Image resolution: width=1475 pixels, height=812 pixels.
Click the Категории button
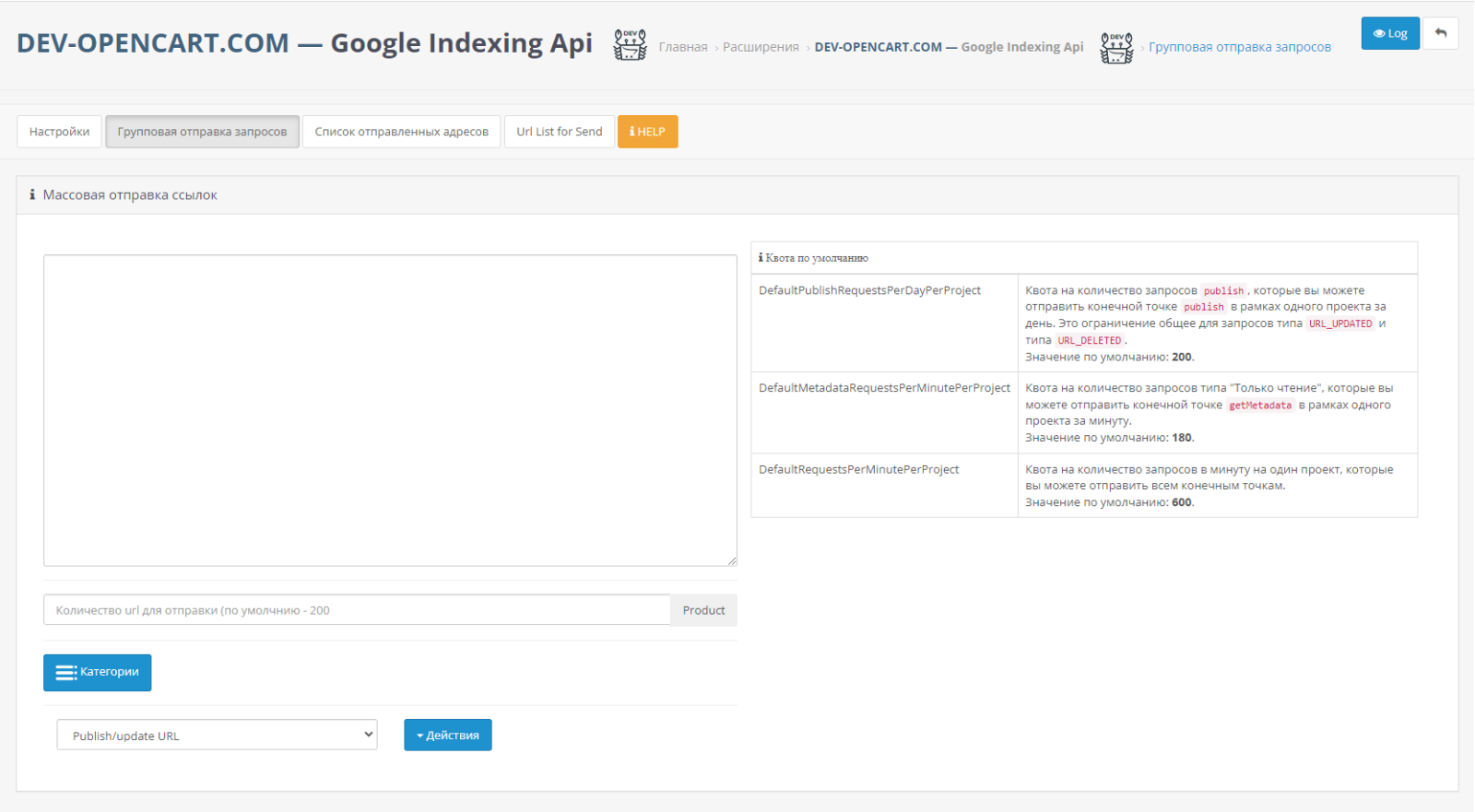[x=97, y=673]
